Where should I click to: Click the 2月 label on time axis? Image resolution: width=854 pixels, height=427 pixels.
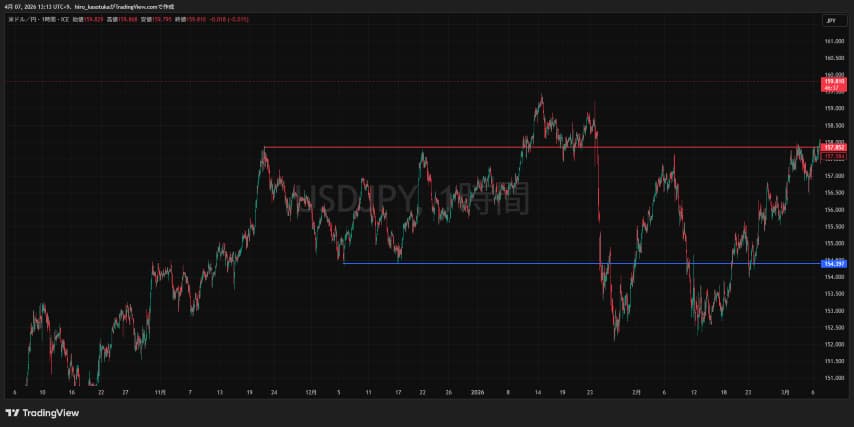(x=638, y=393)
